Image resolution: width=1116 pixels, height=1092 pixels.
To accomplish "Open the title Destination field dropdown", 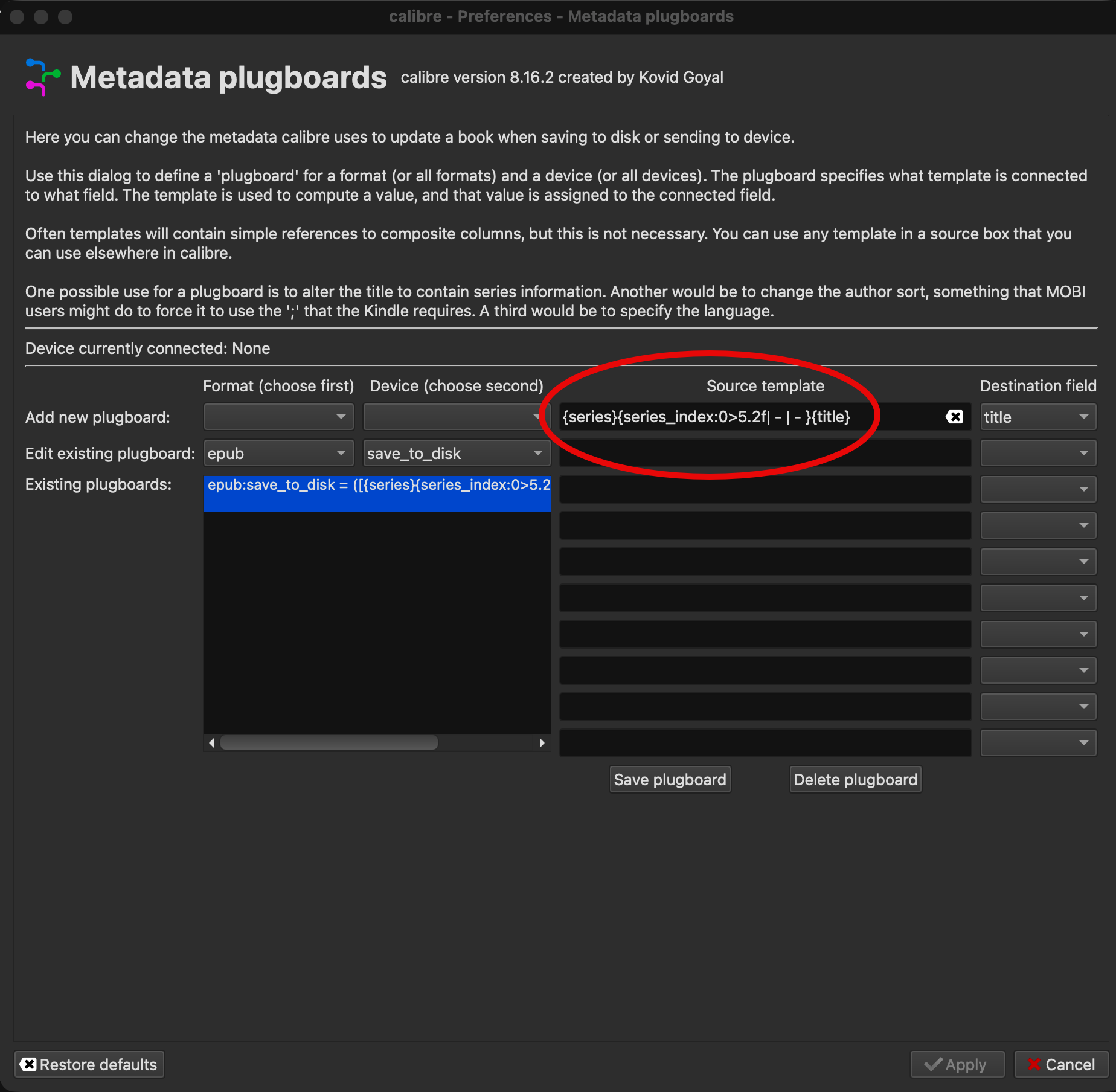I will click(x=1038, y=417).
